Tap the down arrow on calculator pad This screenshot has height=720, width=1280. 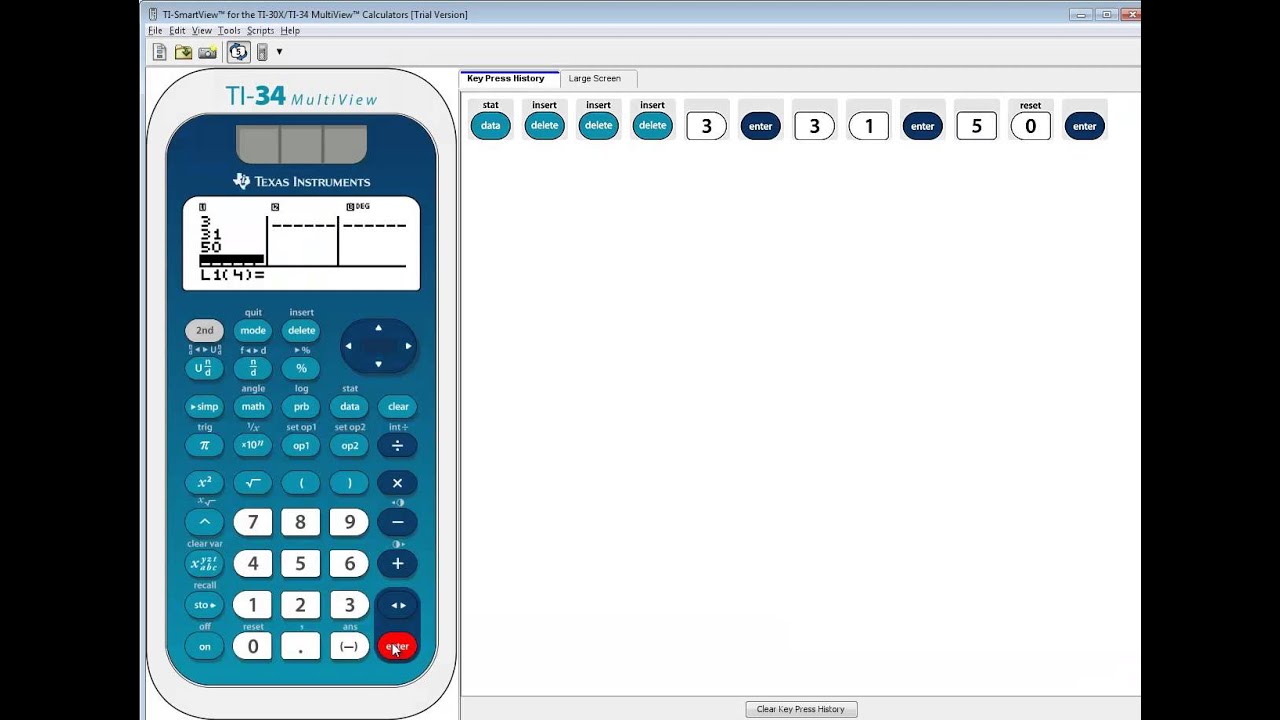coord(378,364)
